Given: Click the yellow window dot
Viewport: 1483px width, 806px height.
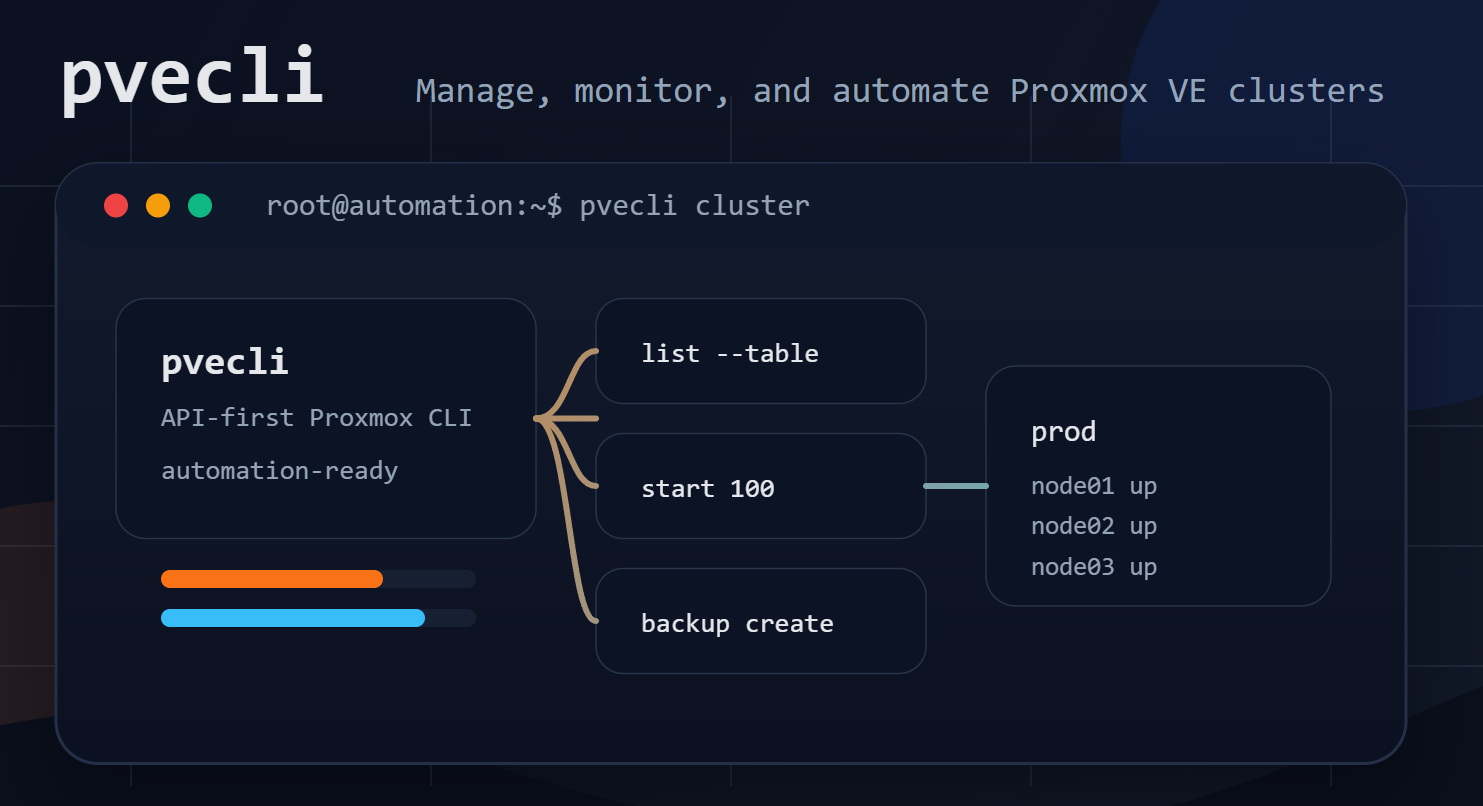Looking at the screenshot, I should coord(158,206).
